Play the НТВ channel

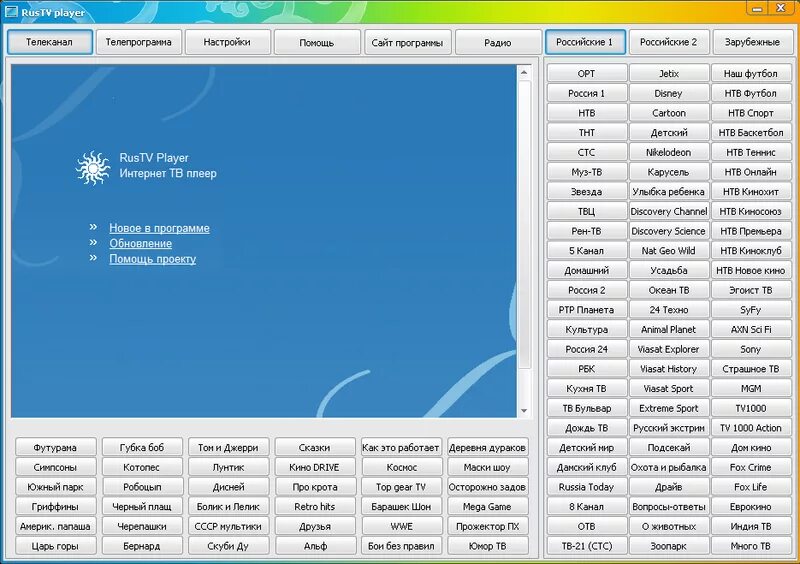[586, 113]
